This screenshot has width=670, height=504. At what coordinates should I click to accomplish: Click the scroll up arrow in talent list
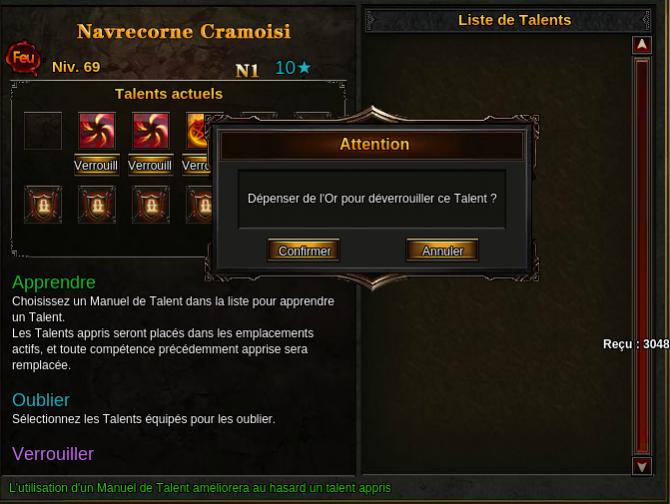point(642,45)
